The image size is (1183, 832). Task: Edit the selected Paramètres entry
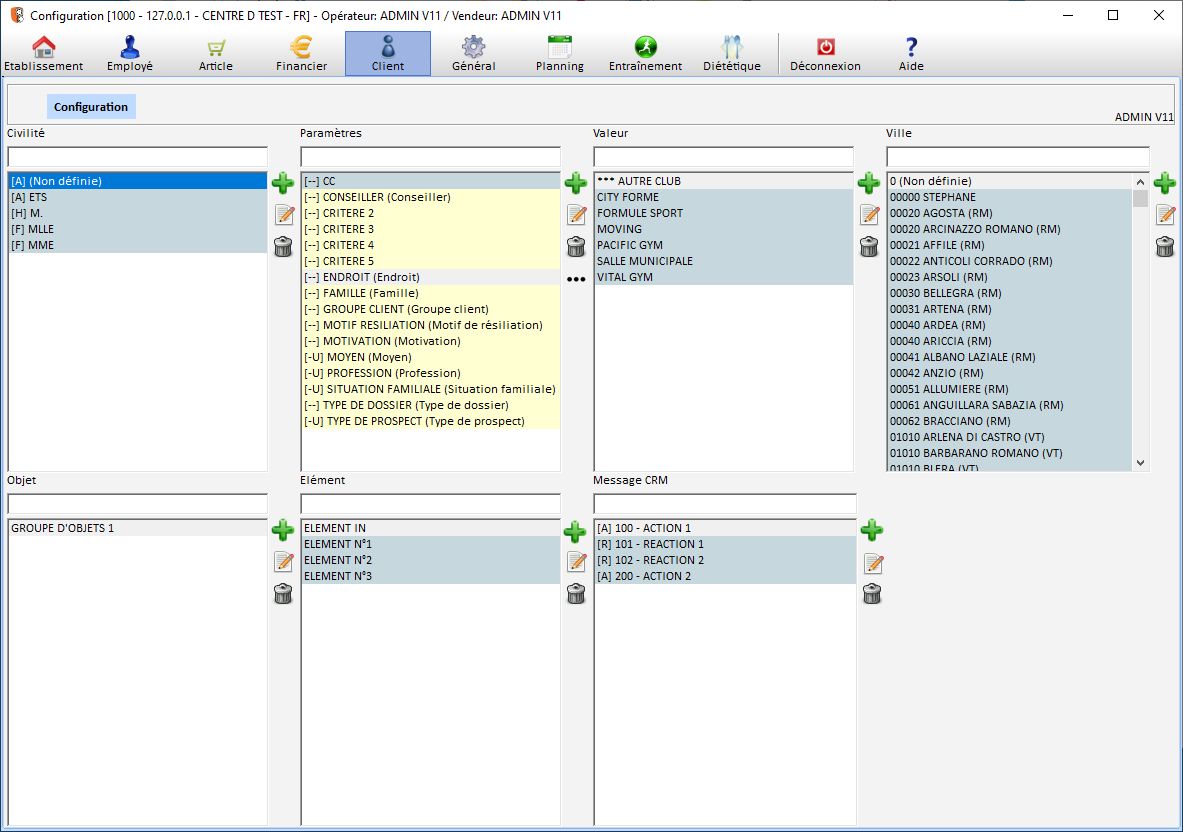coord(576,214)
